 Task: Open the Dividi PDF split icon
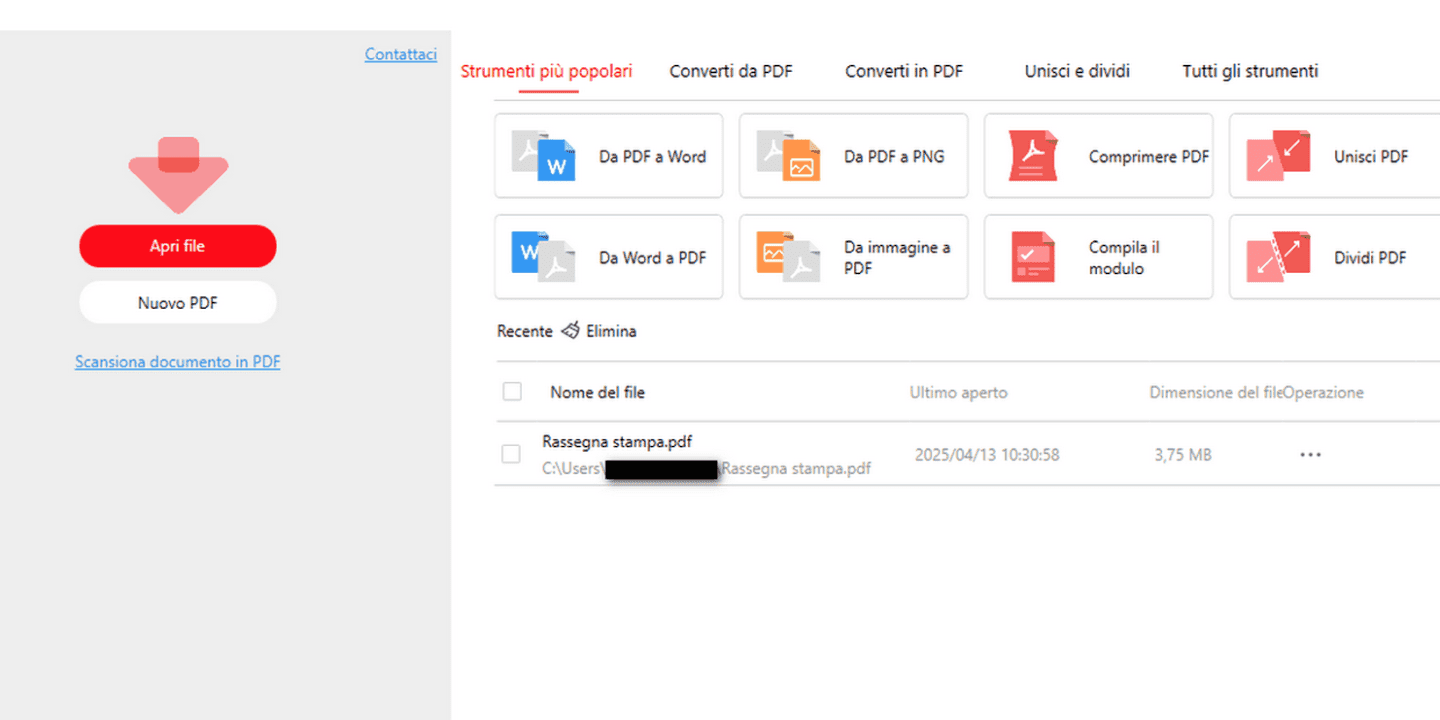point(1278,257)
